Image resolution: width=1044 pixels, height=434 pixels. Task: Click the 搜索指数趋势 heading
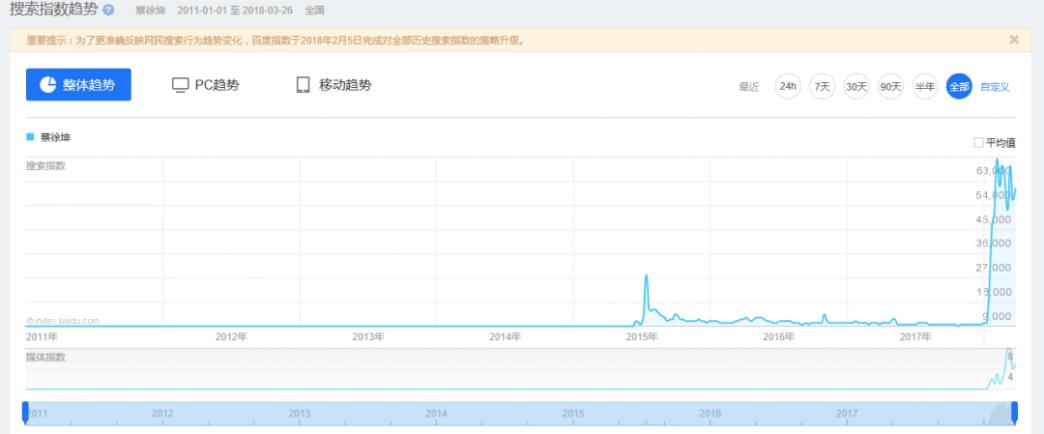click(53, 9)
